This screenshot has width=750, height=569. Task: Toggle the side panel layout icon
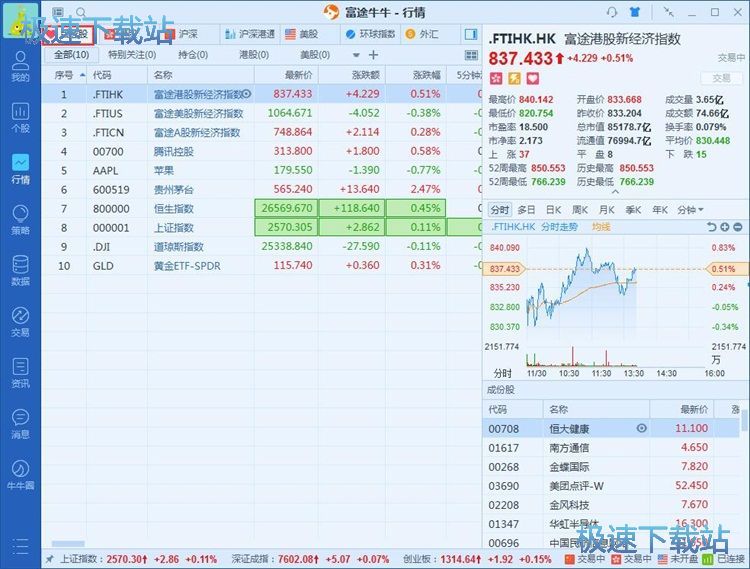[x=471, y=34]
